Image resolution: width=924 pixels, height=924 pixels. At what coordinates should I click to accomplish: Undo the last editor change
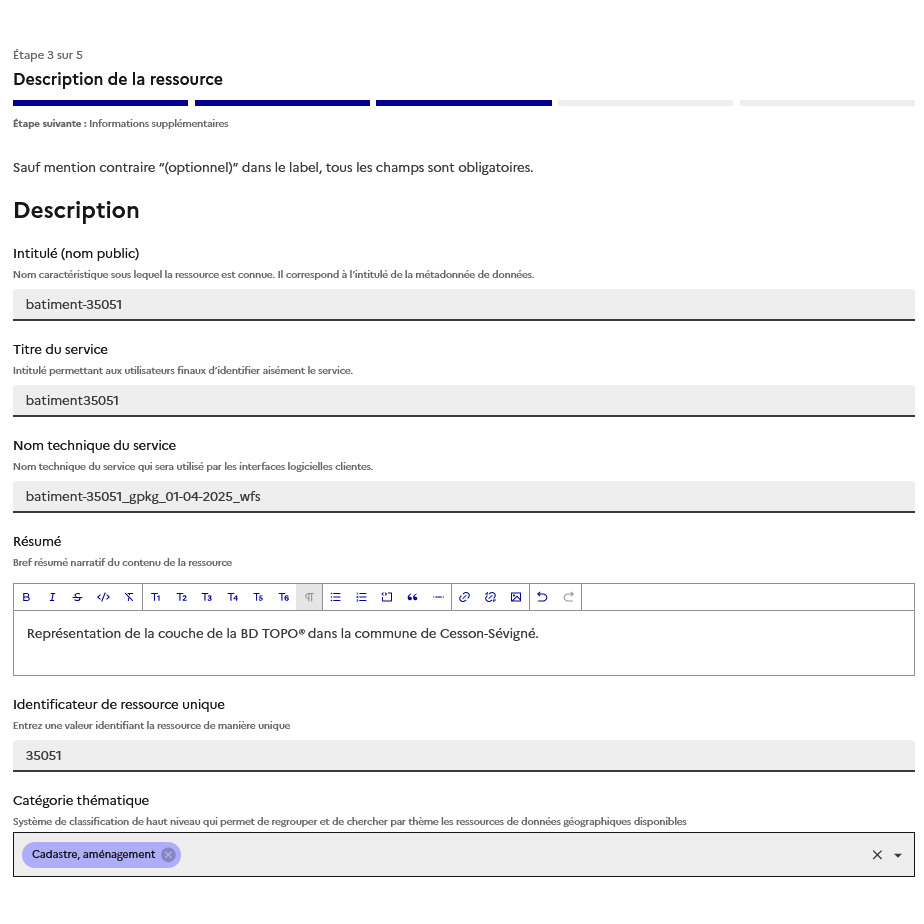(x=543, y=597)
